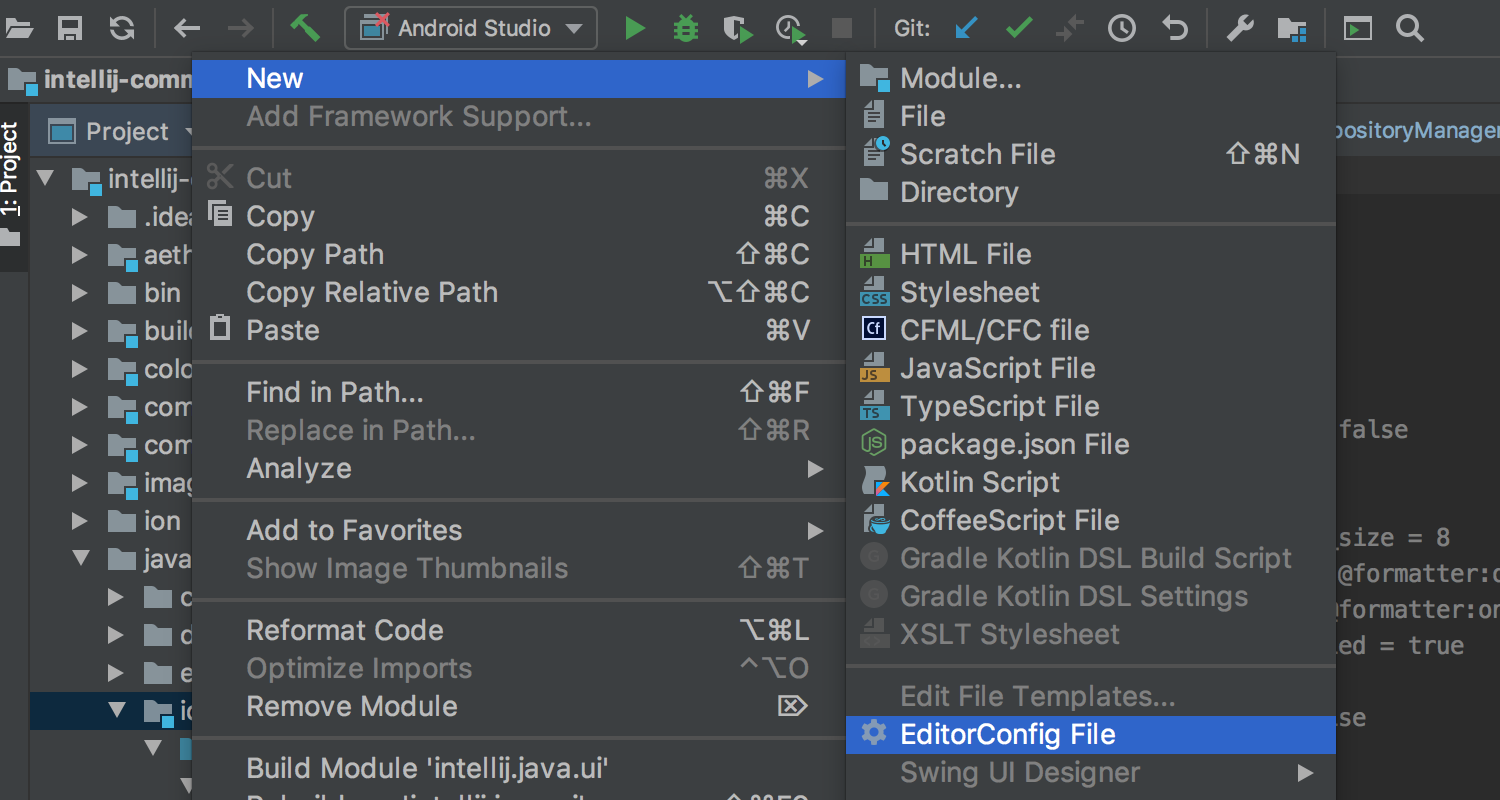Create new Directory from submenu
Screen dimensions: 1500x800
click(1091, 192)
